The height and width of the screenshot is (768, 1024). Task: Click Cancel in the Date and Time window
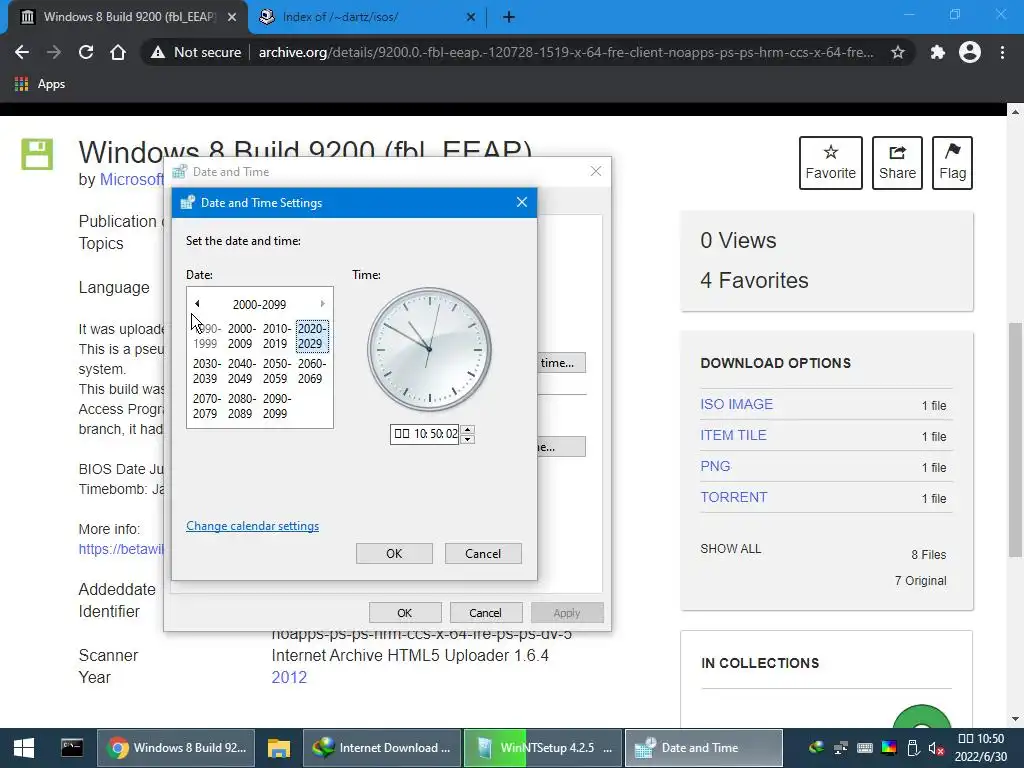tap(485, 613)
